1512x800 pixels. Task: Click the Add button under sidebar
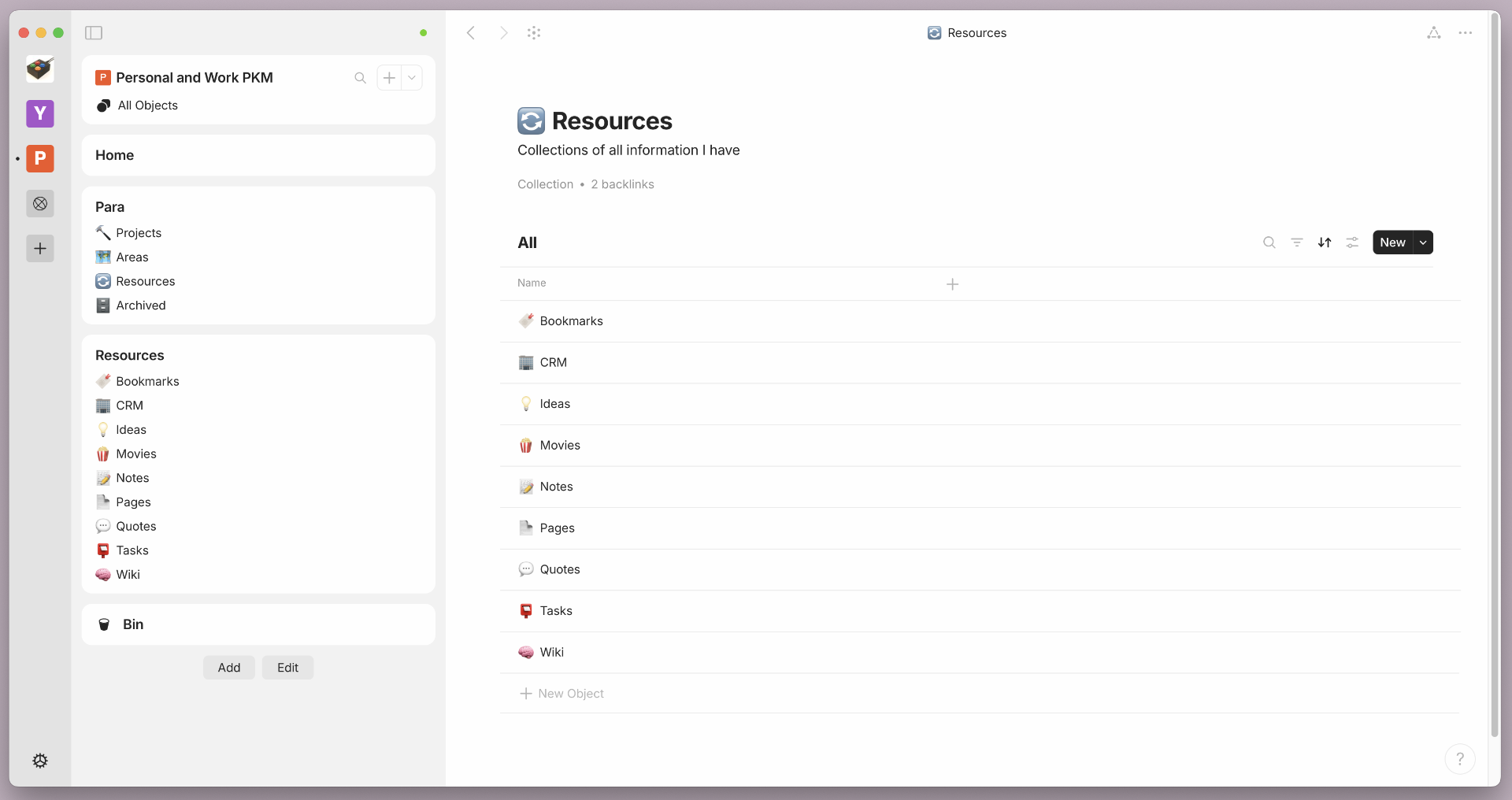click(x=229, y=668)
